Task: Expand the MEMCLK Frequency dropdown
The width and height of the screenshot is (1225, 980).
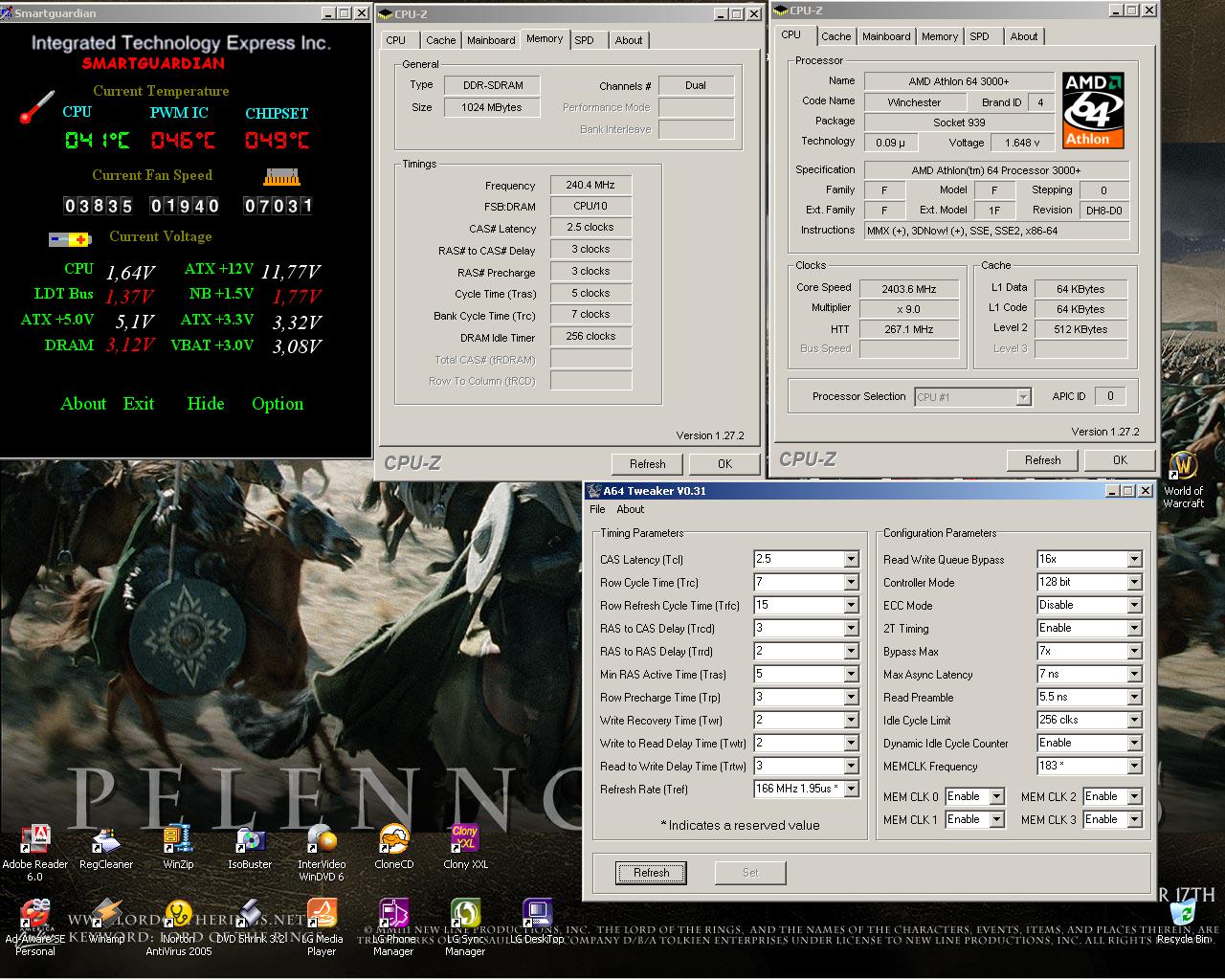Action: (x=1134, y=766)
